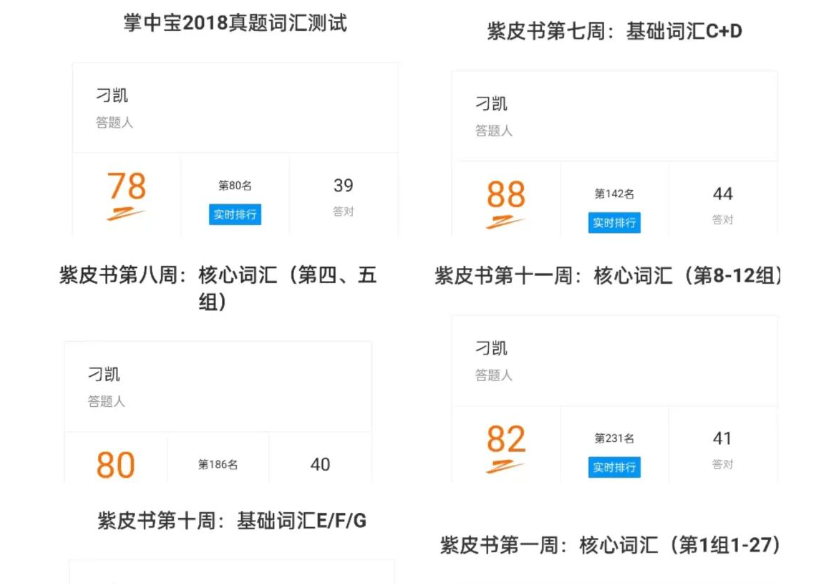Select the orange score 80
This screenshot has width=839, height=584.
(x=116, y=465)
